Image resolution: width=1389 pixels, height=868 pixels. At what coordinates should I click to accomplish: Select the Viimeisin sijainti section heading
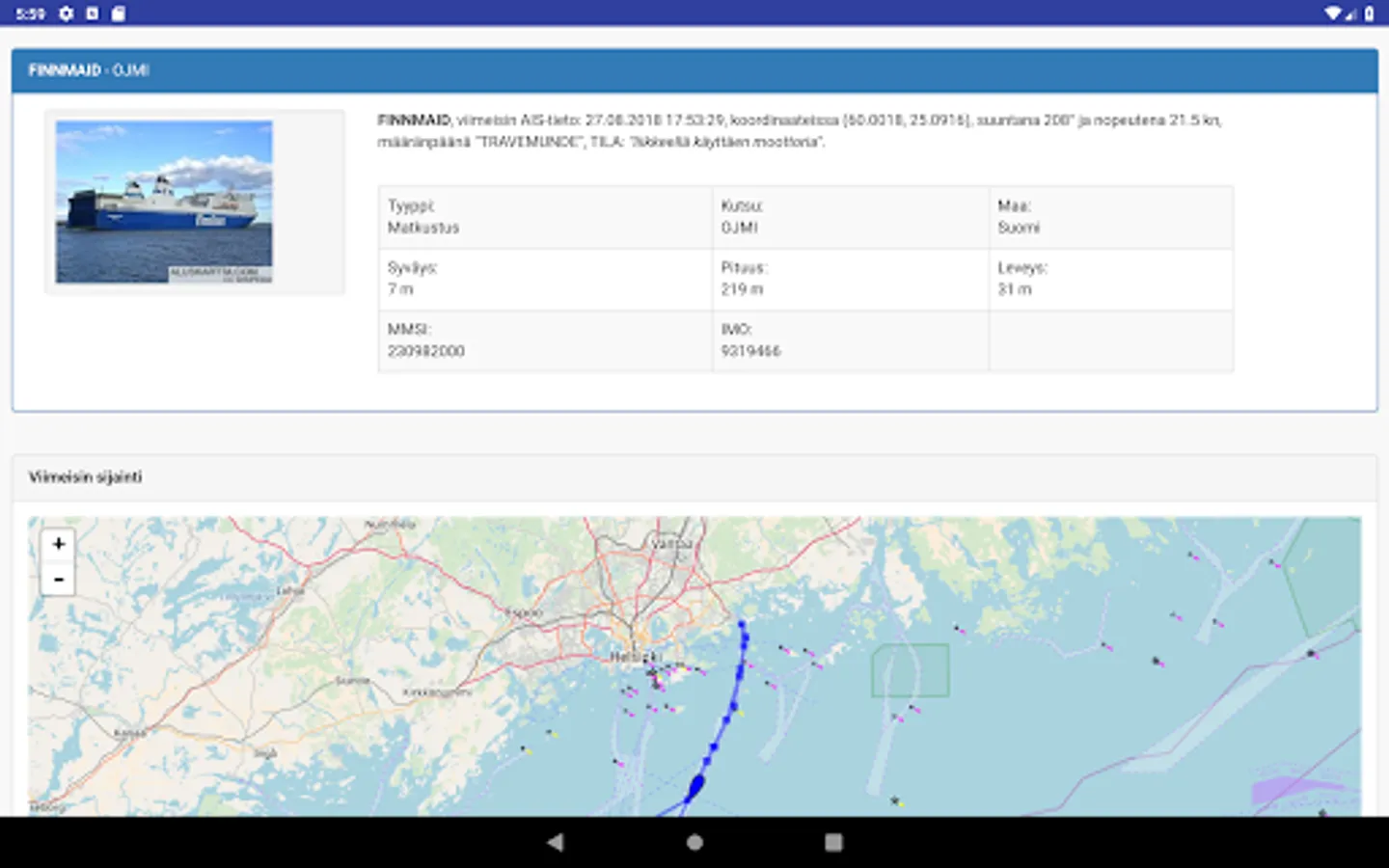click(85, 476)
